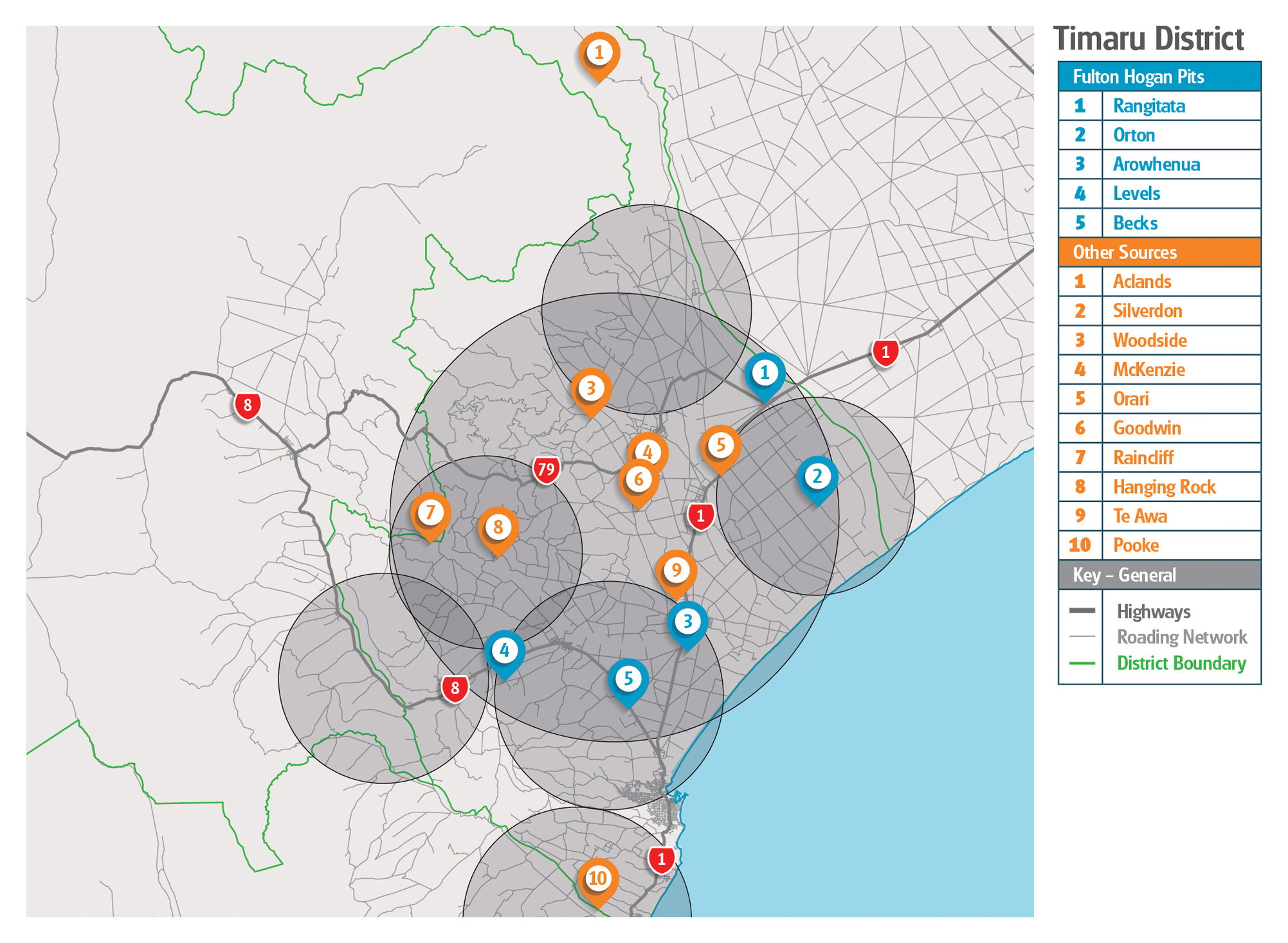The height and width of the screenshot is (943, 1288).
Task: Select red highway 1 shield beside blue pin 2
Action: point(700,516)
